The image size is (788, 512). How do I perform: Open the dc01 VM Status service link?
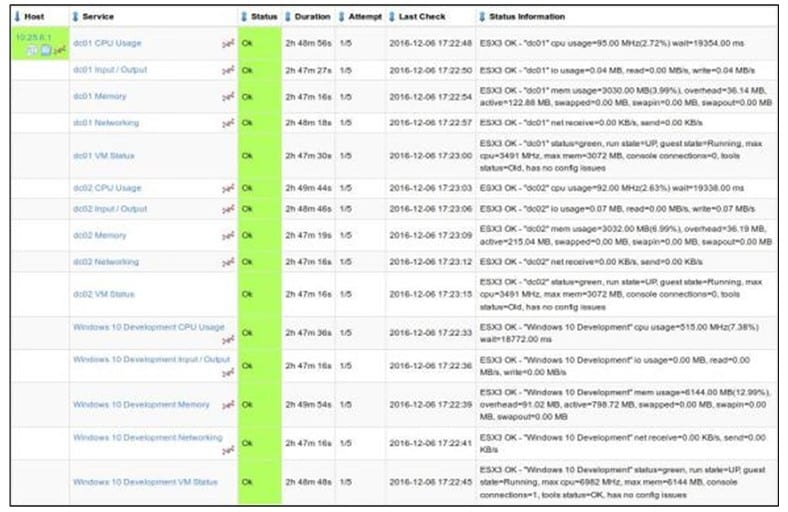tap(104, 156)
